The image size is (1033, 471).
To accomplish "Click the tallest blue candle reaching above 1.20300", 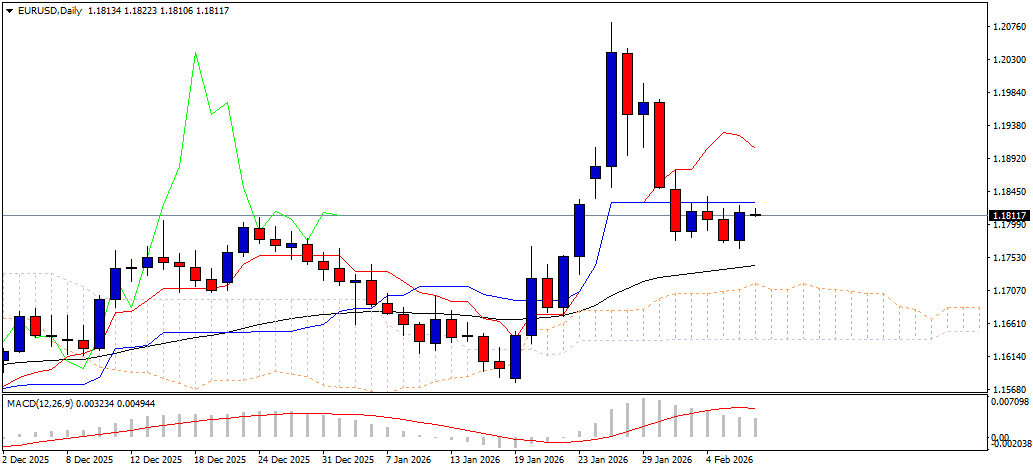I will click(x=611, y=109).
